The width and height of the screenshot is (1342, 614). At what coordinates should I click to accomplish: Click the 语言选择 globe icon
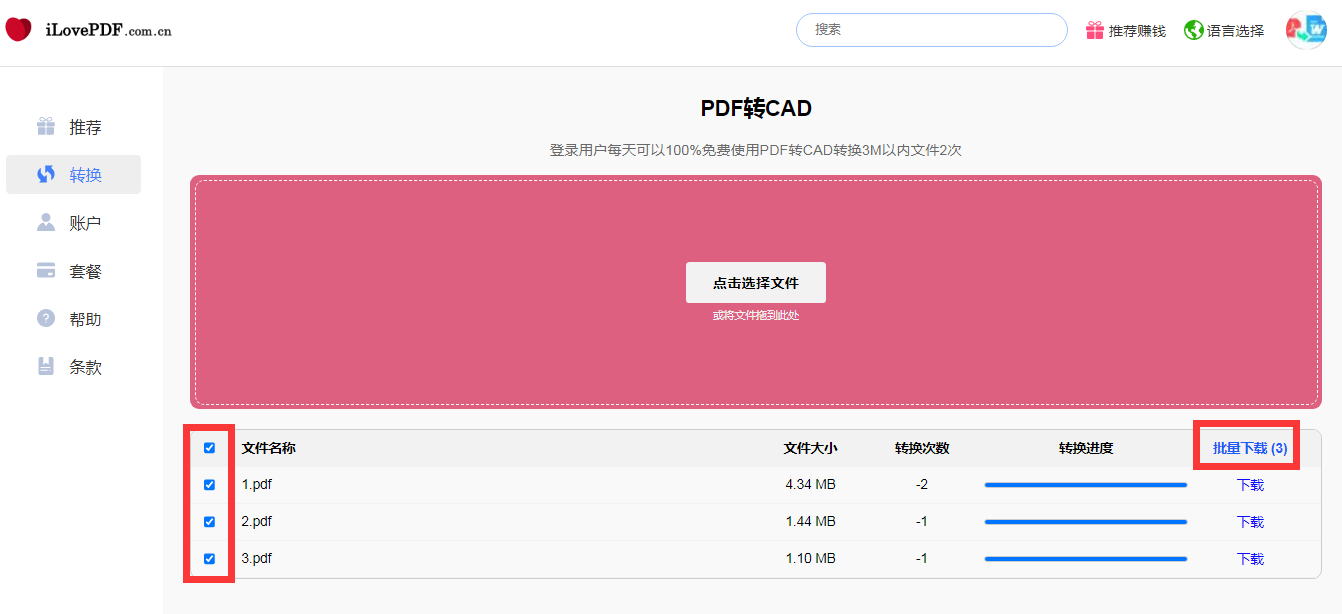coord(1193,30)
